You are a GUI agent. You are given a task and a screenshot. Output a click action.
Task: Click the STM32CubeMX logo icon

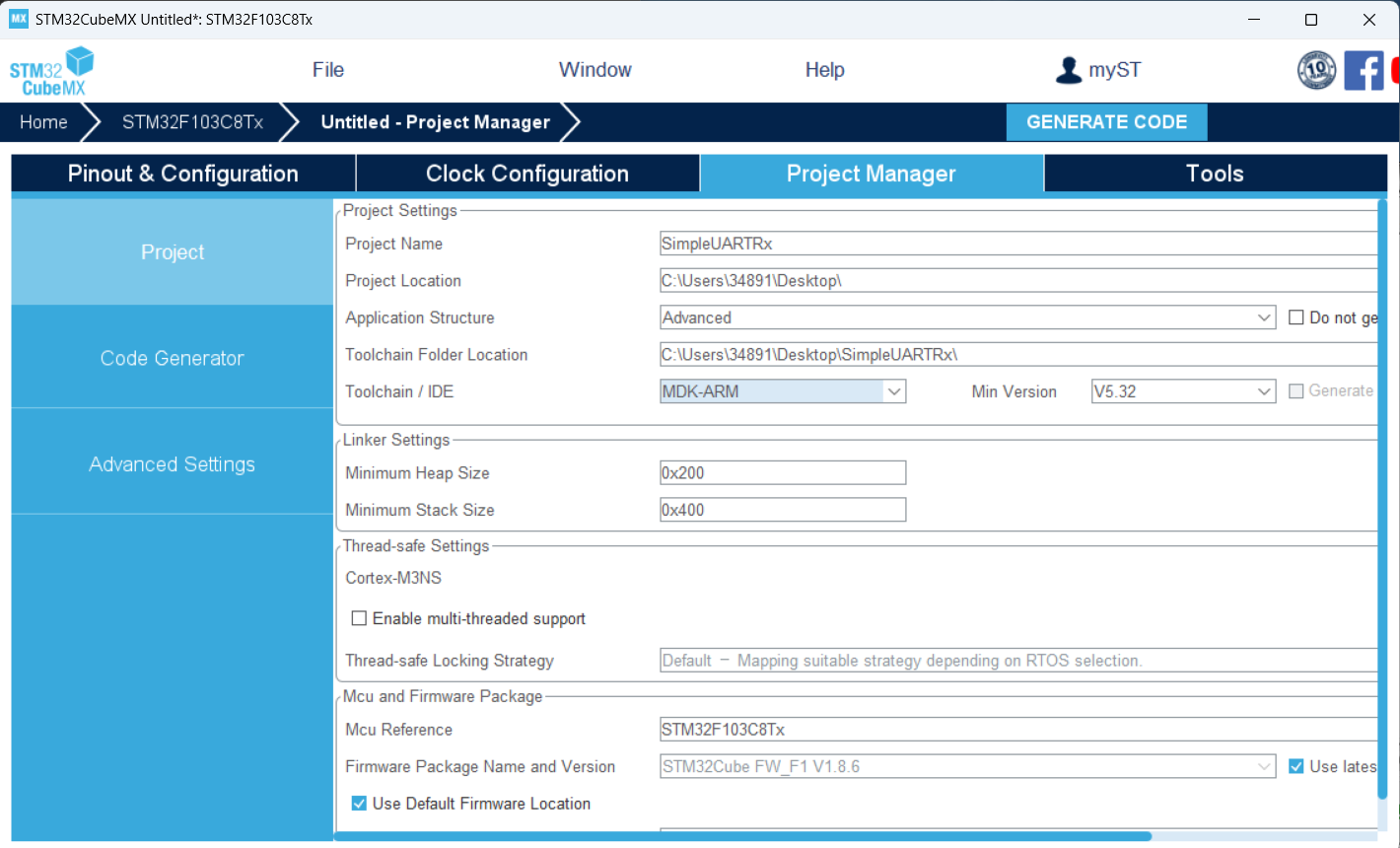pyautogui.click(x=51, y=71)
